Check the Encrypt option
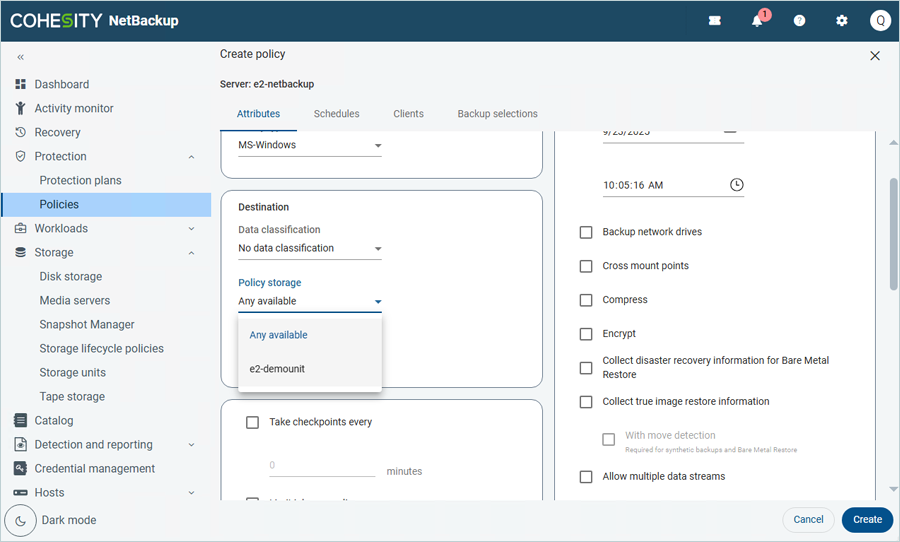 click(586, 334)
